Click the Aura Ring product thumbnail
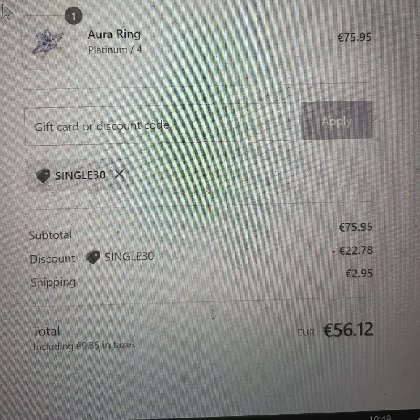 [47, 42]
